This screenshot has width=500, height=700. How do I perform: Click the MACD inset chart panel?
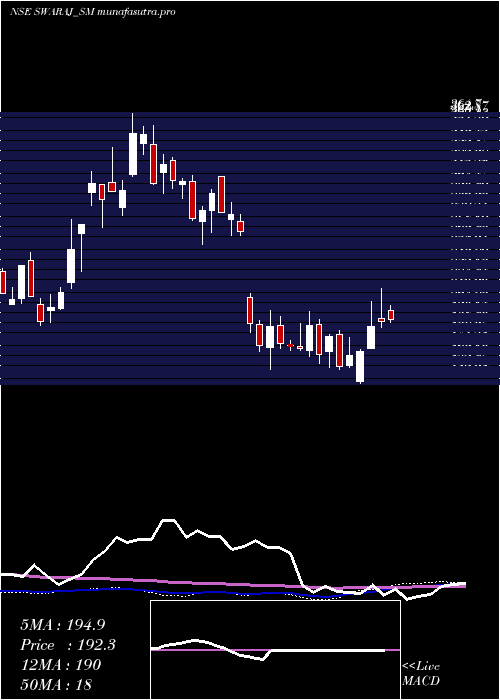click(275, 650)
